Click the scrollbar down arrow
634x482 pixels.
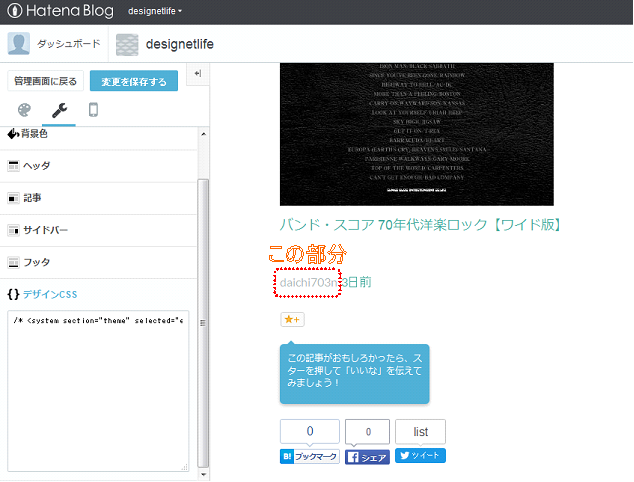(203, 474)
